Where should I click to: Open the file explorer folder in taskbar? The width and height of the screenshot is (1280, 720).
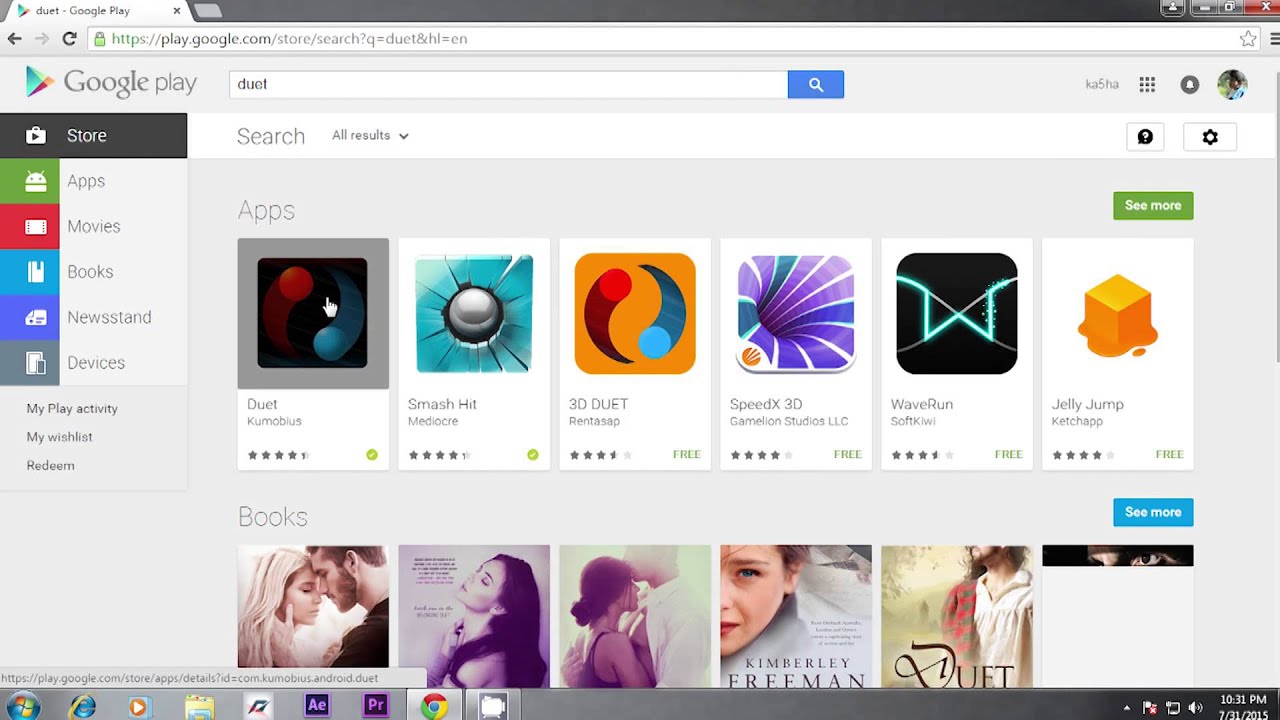[199, 707]
